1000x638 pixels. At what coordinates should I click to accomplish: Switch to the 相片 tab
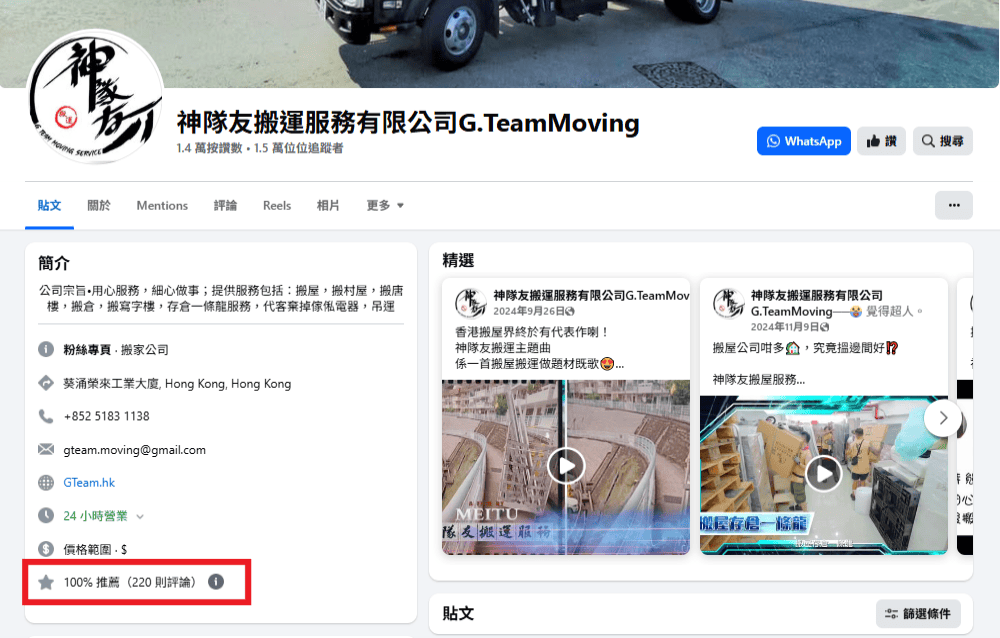[x=328, y=205]
